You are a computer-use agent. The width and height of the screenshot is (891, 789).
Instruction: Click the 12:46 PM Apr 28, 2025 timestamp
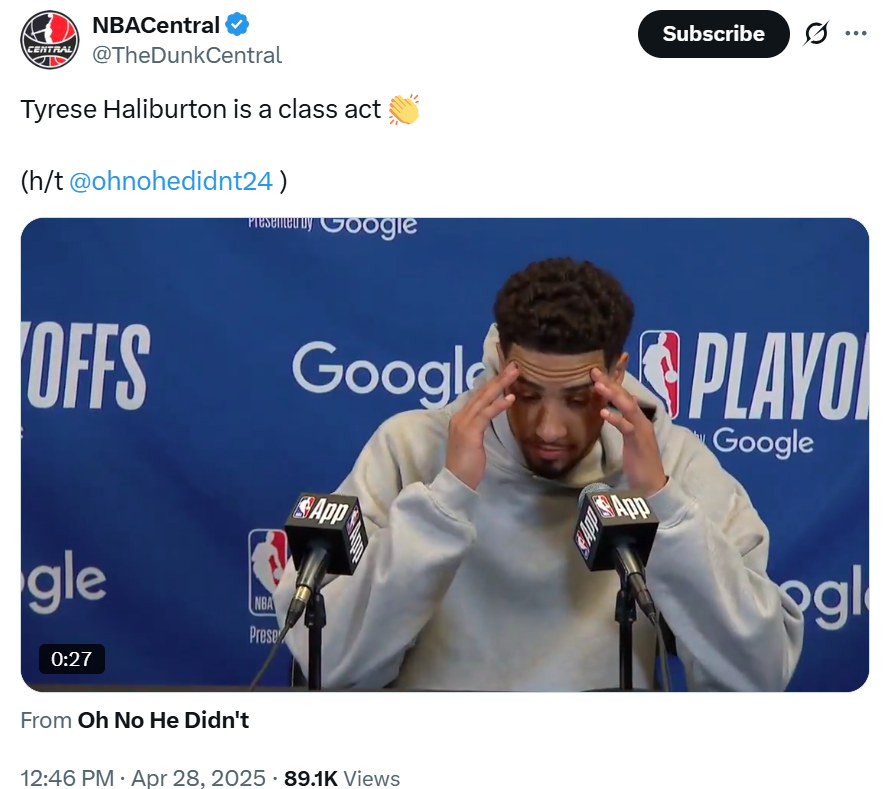[143, 778]
